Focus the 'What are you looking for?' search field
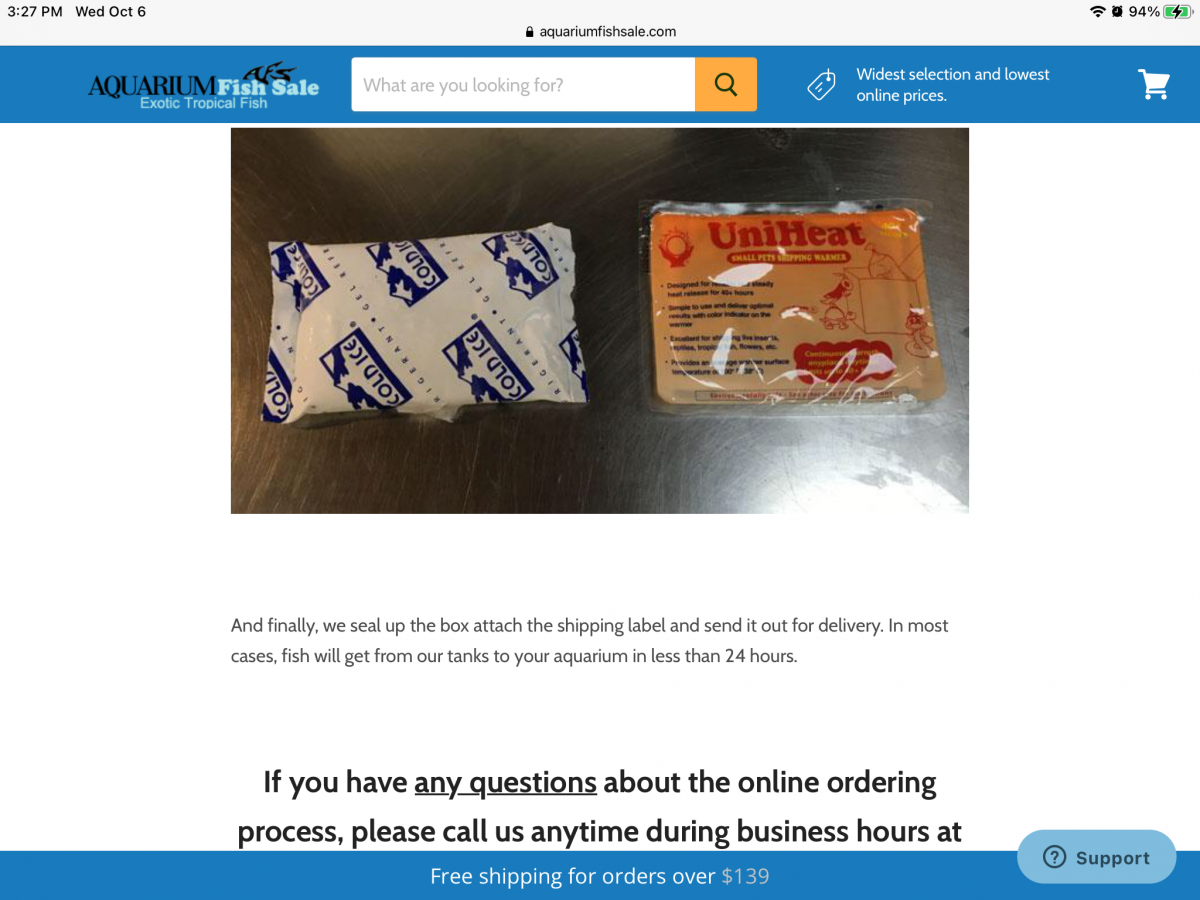Screen dimensions: 1200x900 tap(523, 84)
